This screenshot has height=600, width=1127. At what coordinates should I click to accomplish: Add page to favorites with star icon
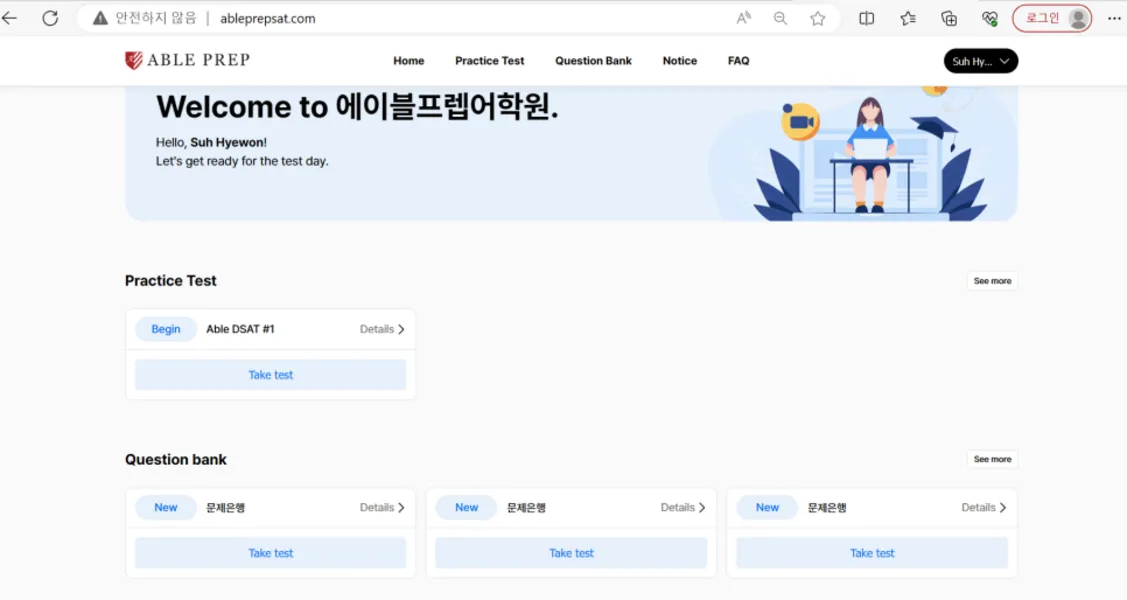817,19
